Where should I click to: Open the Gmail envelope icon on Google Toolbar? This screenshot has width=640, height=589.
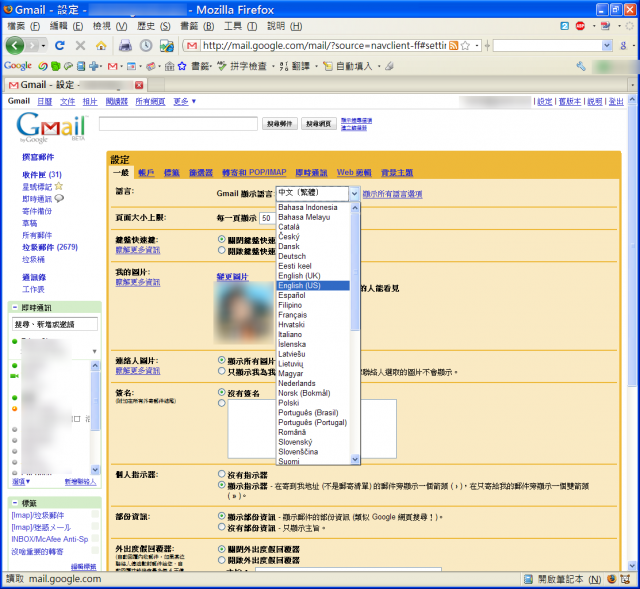coord(113,66)
